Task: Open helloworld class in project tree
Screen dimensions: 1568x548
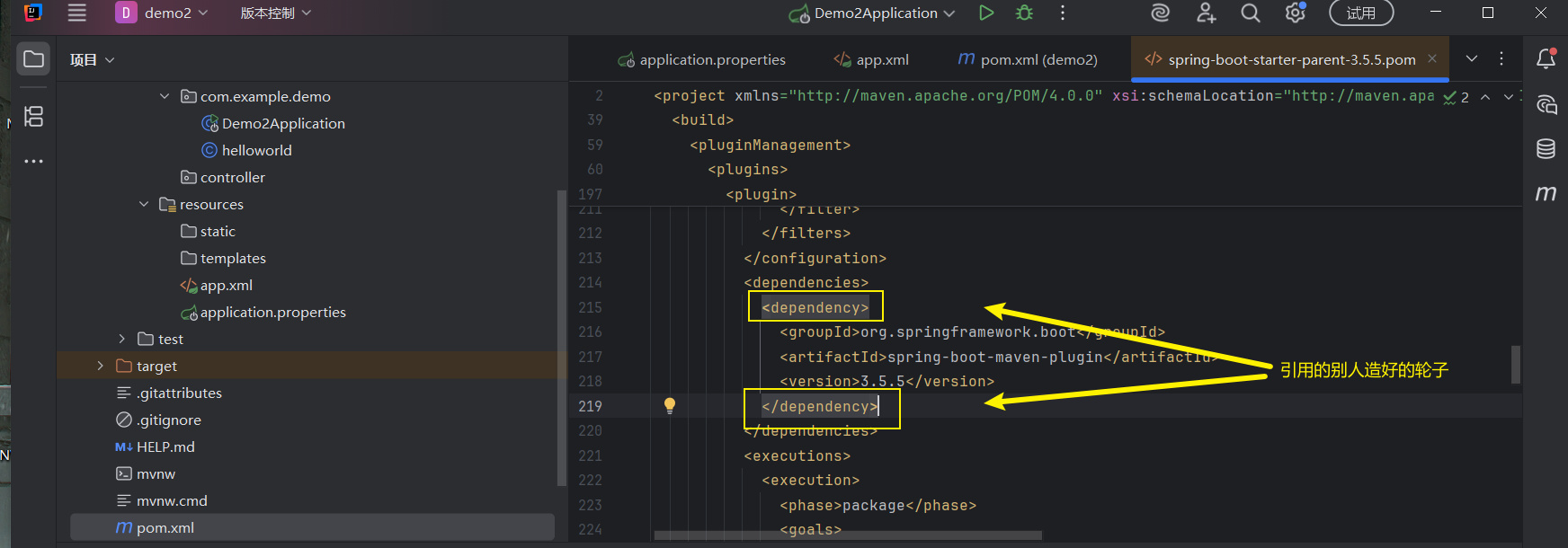Action: 256,150
